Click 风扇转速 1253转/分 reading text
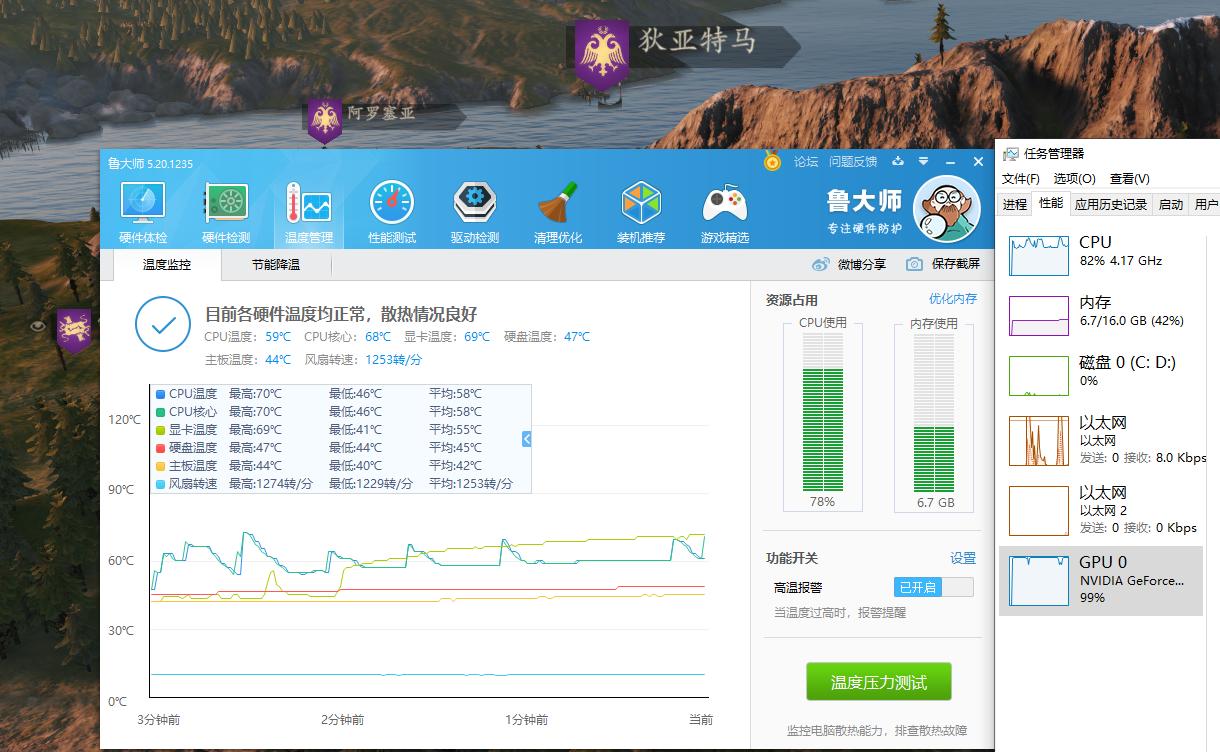This screenshot has width=1220, height=752. [363, 360]
